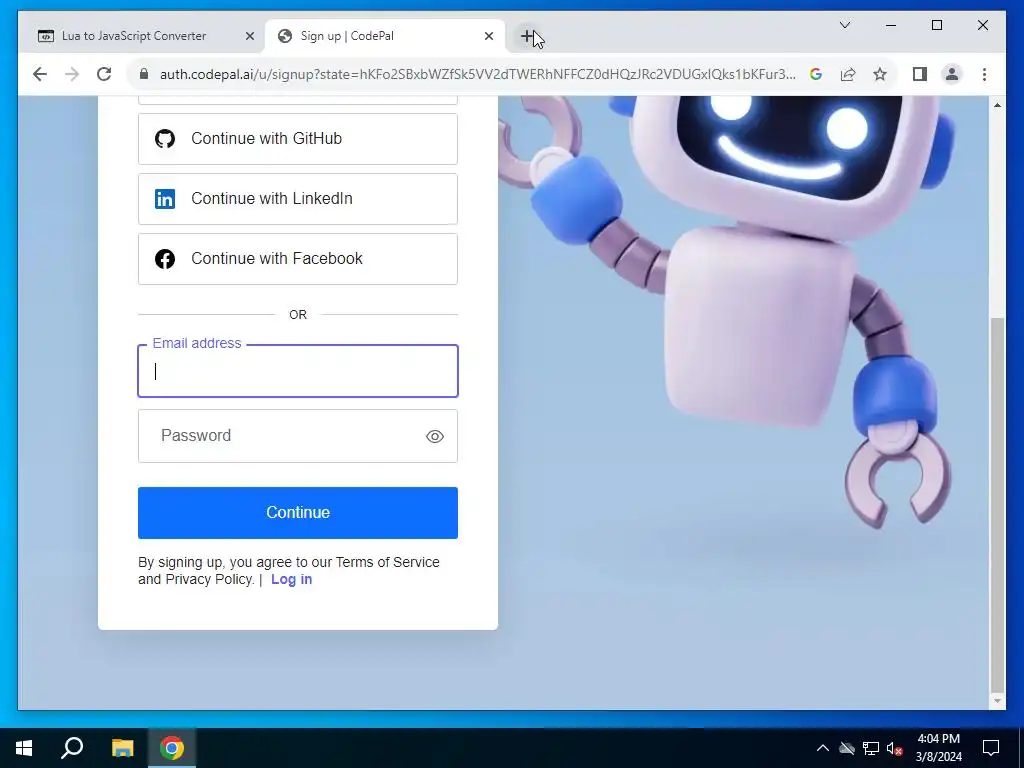This screenshot has width=1024, height=768.
Task: Click the Google icon in address bar
Action: pyautogui.click(x=816, y=74)
